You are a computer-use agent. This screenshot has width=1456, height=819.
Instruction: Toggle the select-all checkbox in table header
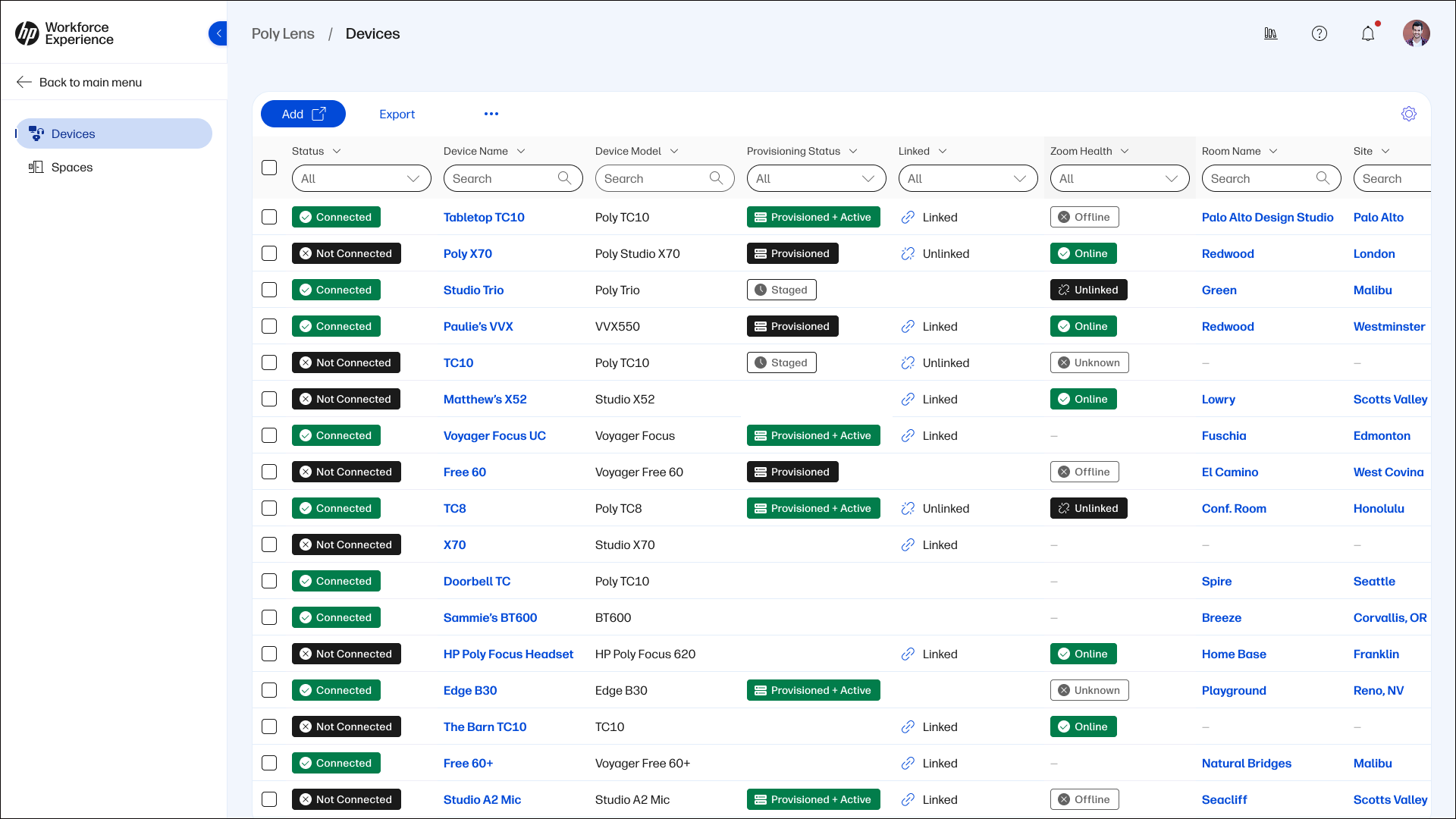269,168
